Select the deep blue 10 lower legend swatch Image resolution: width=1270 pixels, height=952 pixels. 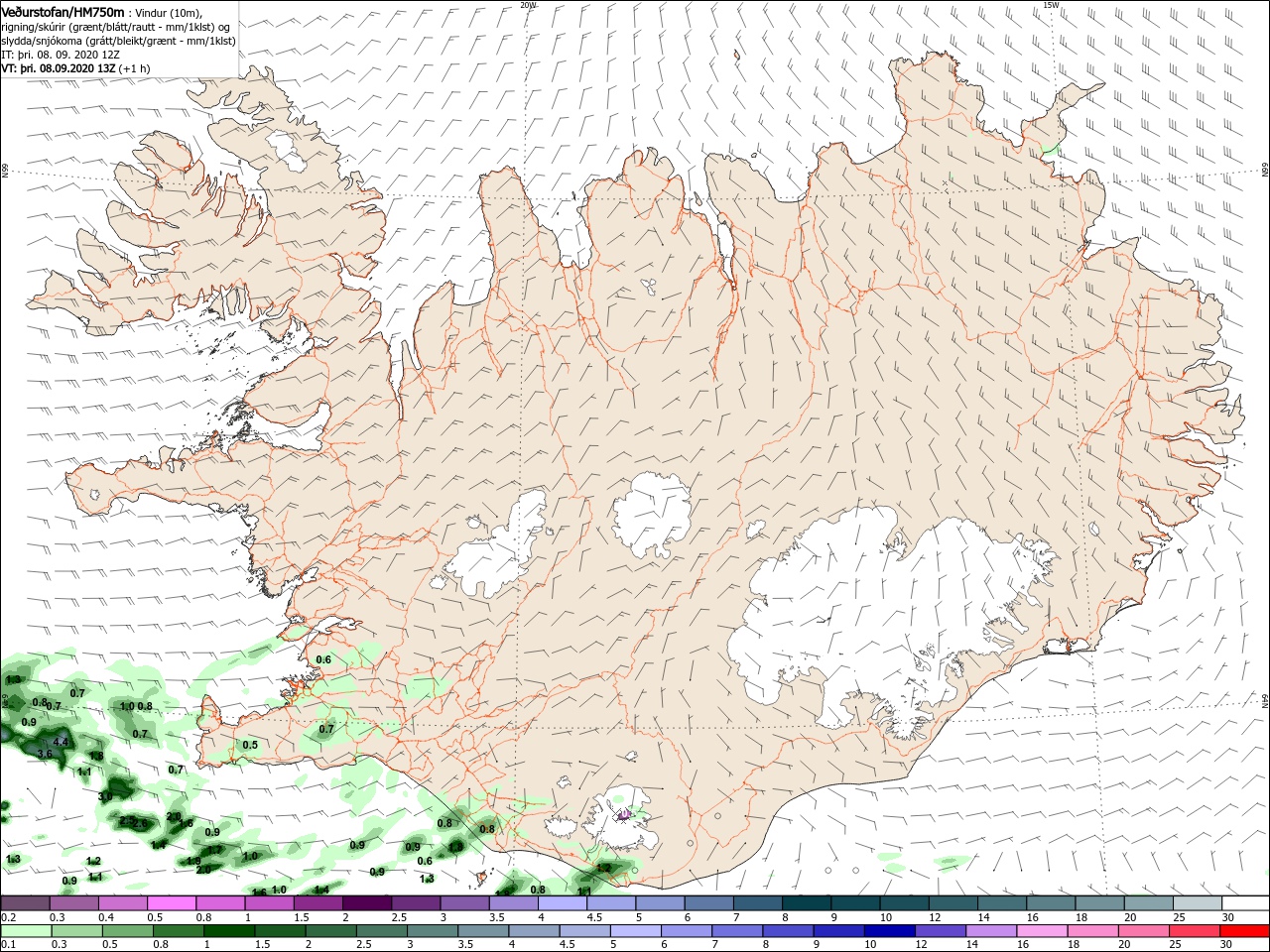tap(889, 931)
